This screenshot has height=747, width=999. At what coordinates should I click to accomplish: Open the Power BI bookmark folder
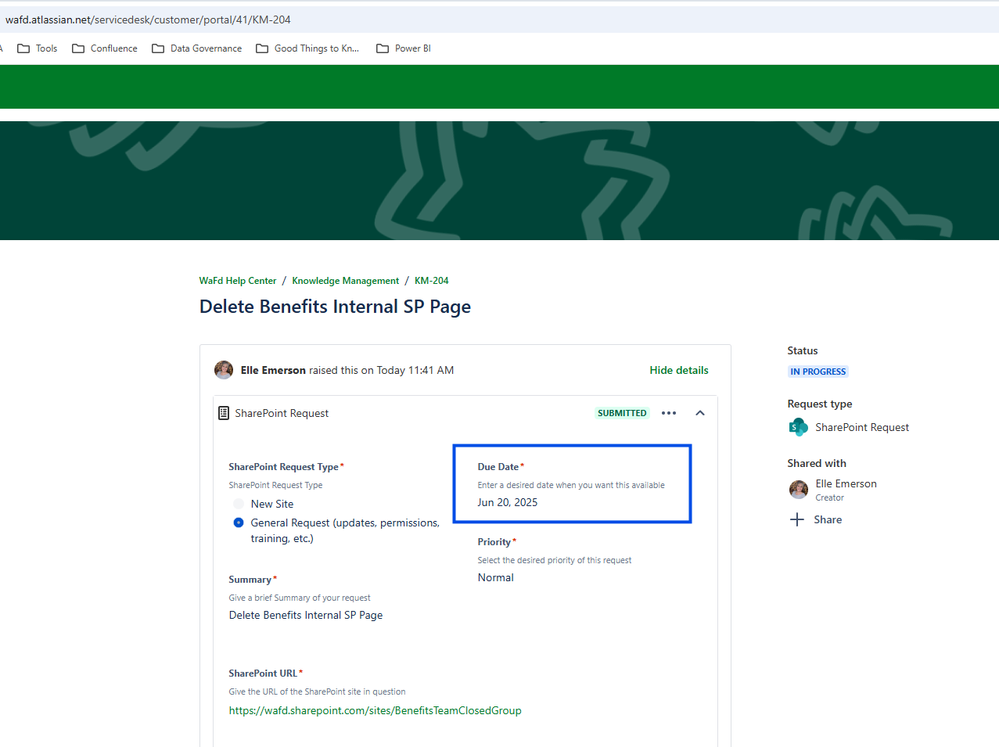[403, 48]
